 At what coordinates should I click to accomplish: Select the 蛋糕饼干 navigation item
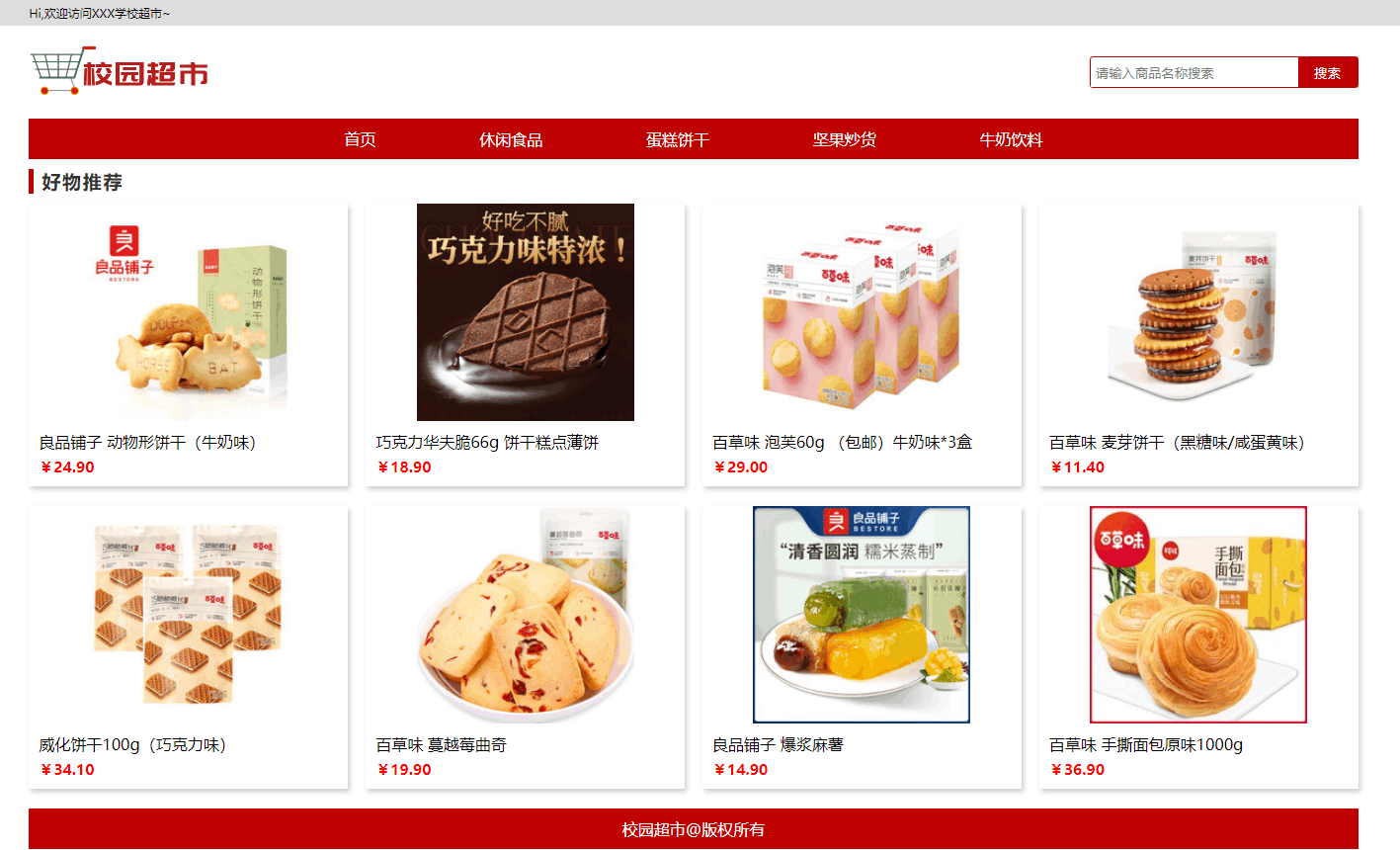point(678,139)
